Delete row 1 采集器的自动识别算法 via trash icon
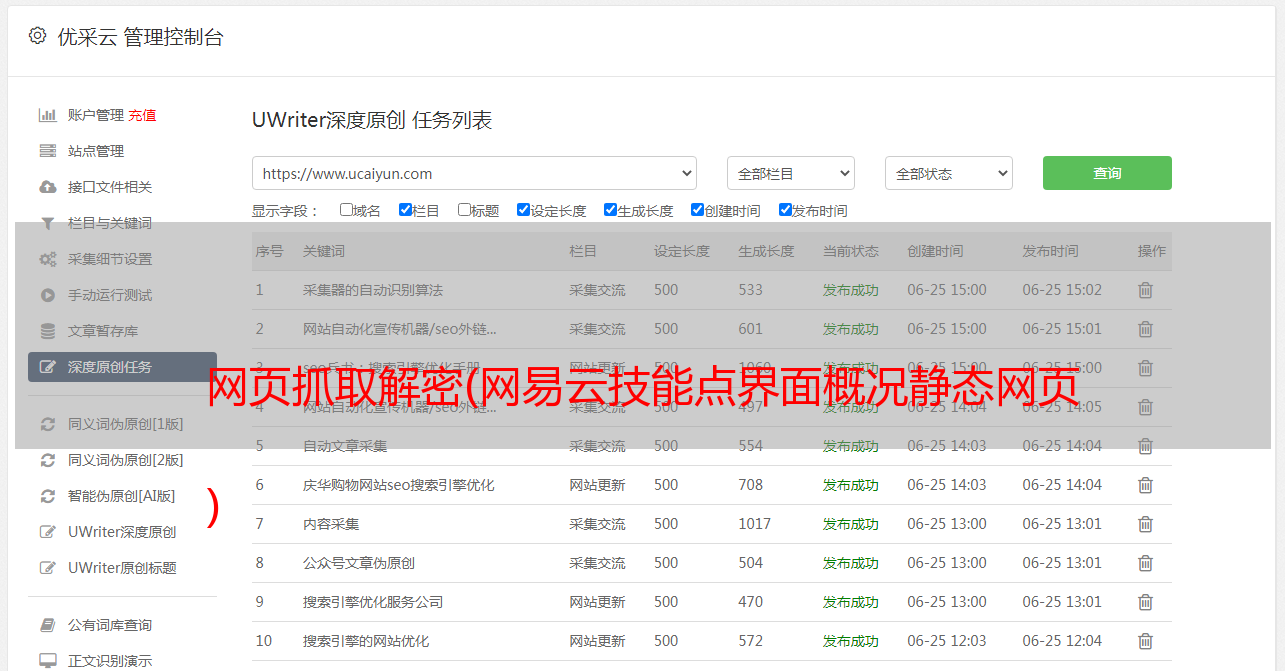 [1145, 290]
